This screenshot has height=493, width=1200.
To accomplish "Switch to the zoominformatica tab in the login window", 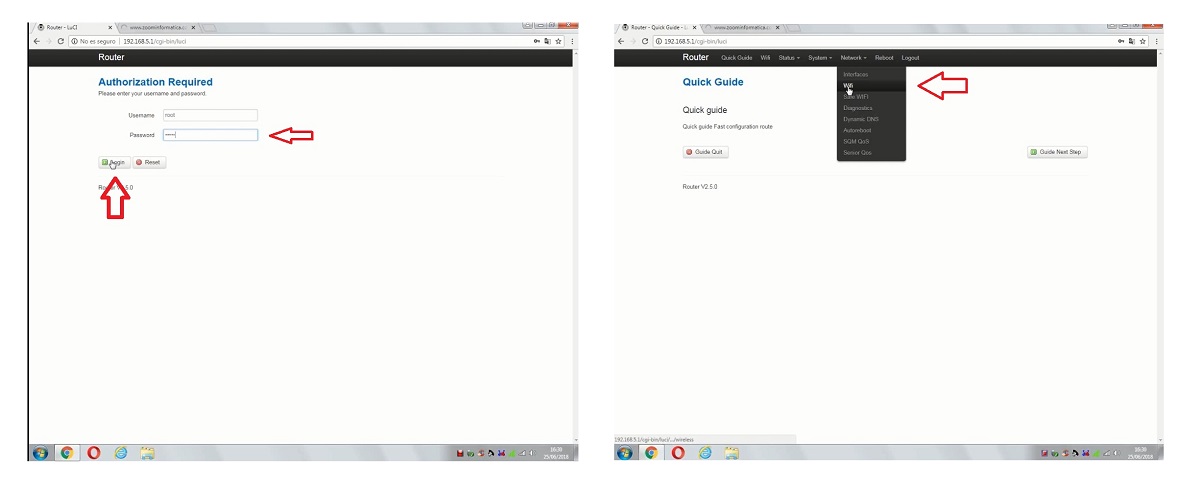I will pos(158,27).
